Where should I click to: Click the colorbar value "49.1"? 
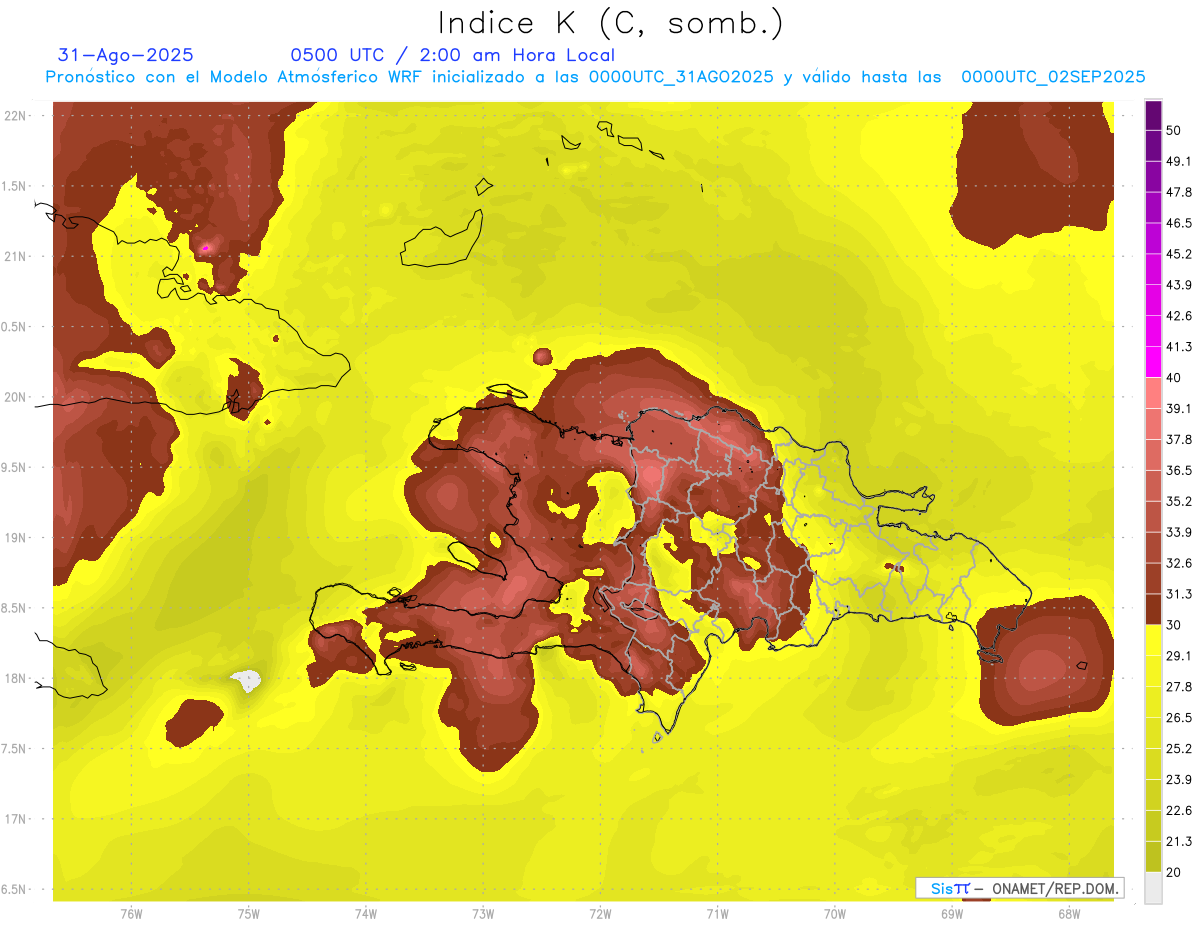(1179, 161)
